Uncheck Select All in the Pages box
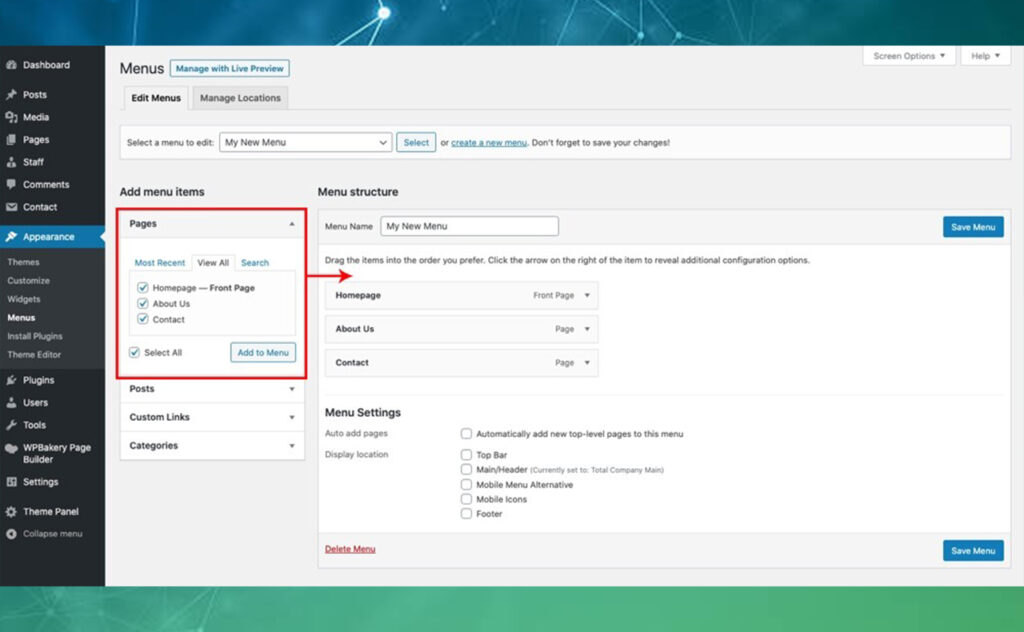This screenshot has width=1024, height=632. (x=134, y=352)
